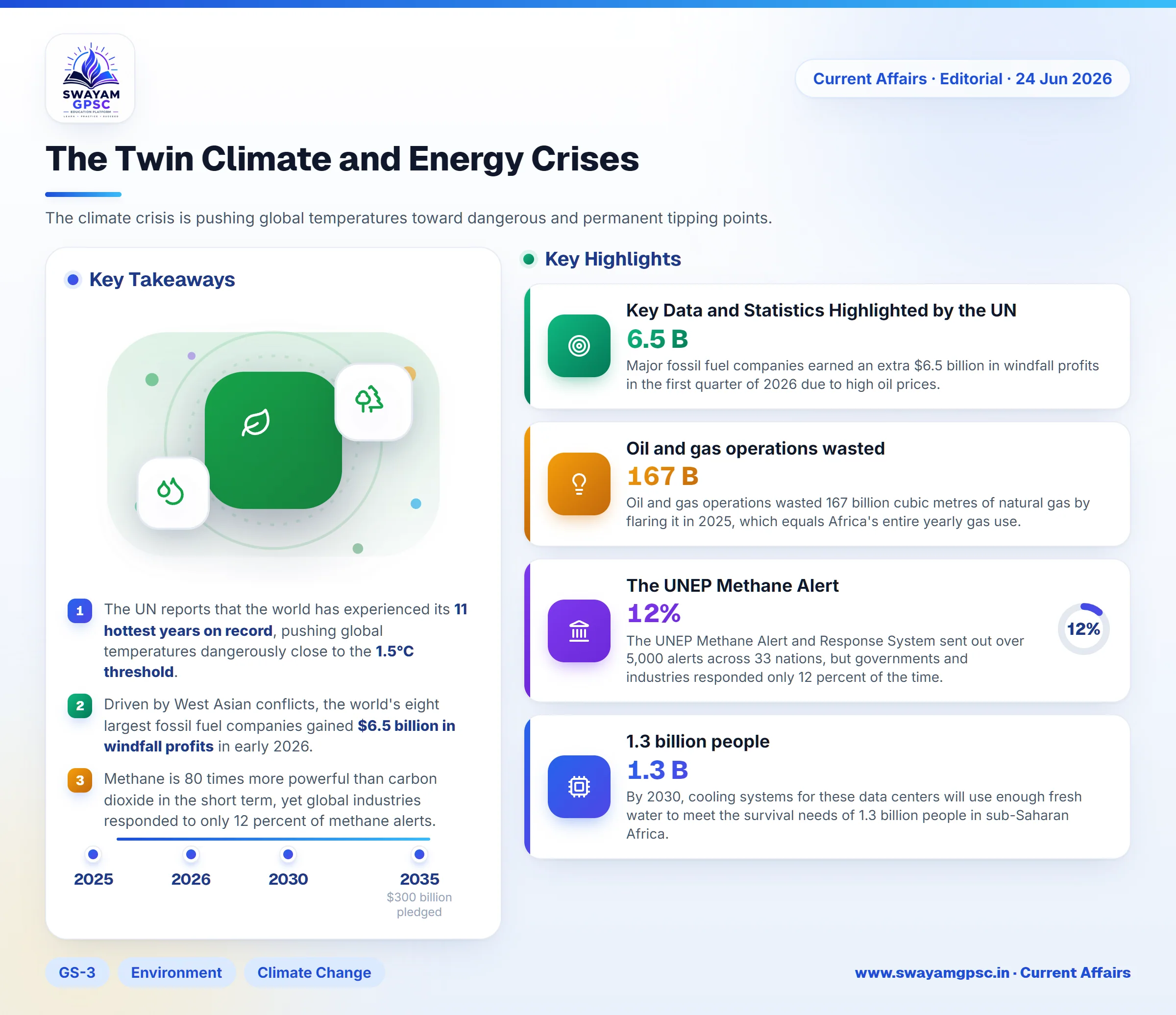The width and height of the screenshot is (1176, 1015).
Task: Click the flaring natural gas description
Action: point(857,512)
